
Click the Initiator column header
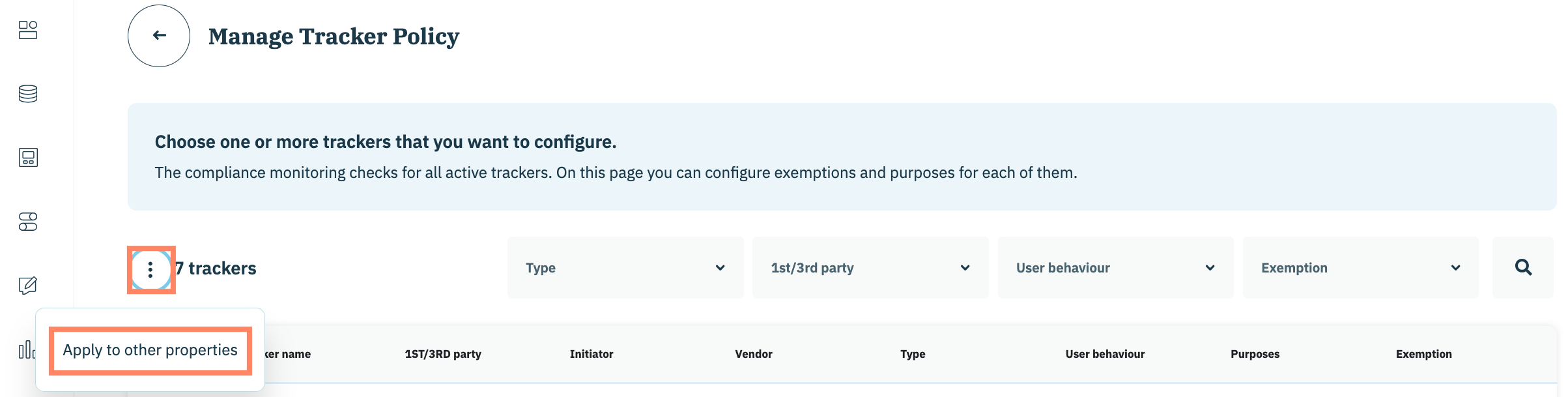(591, 354)
